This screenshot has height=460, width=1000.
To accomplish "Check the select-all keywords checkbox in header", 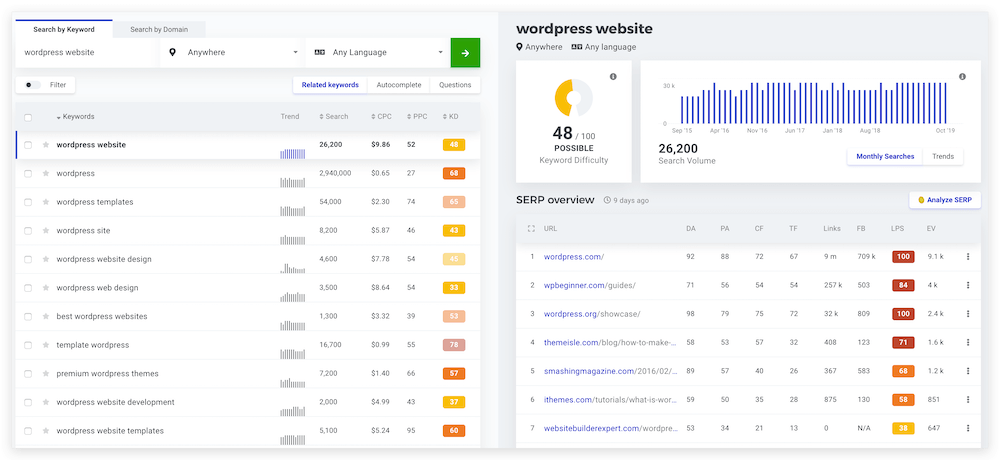I will [x=28, y=117].
